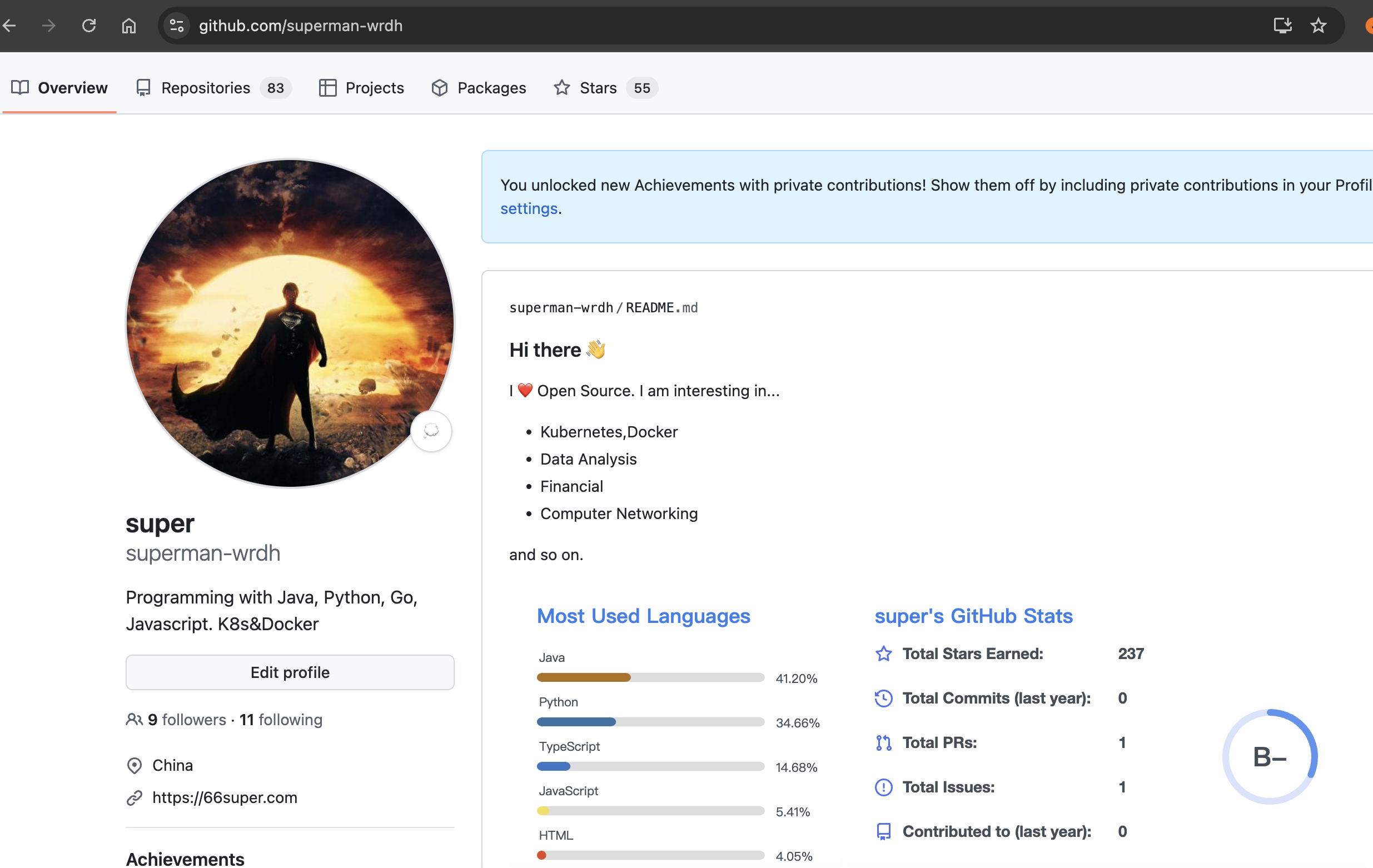Image resolution: width=1373 pixels, height=868 pixels.
Task: Bookmark this page with the star icon
Action: tap(1318, 26)
